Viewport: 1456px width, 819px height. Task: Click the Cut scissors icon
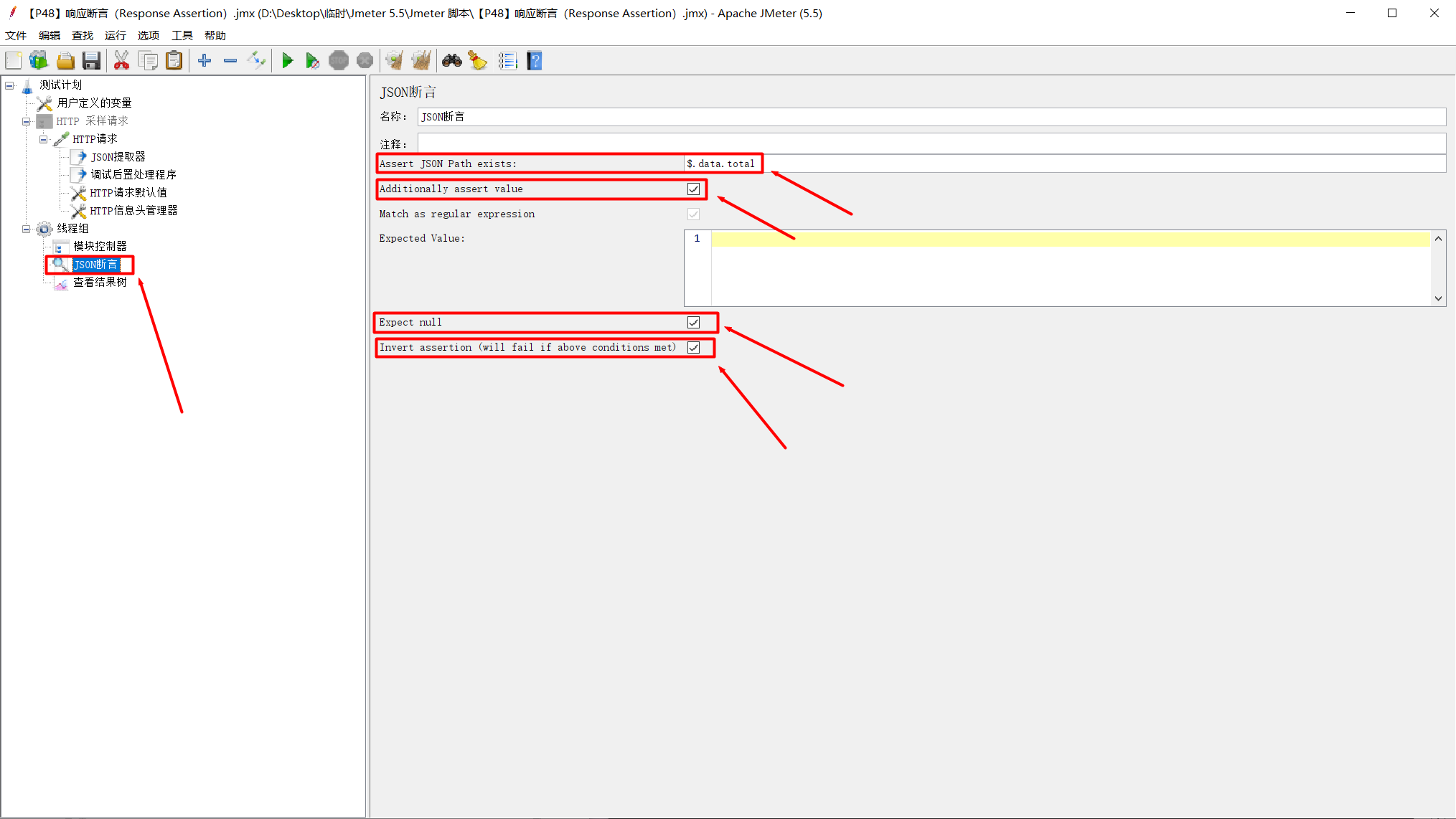tap(122, 61)
